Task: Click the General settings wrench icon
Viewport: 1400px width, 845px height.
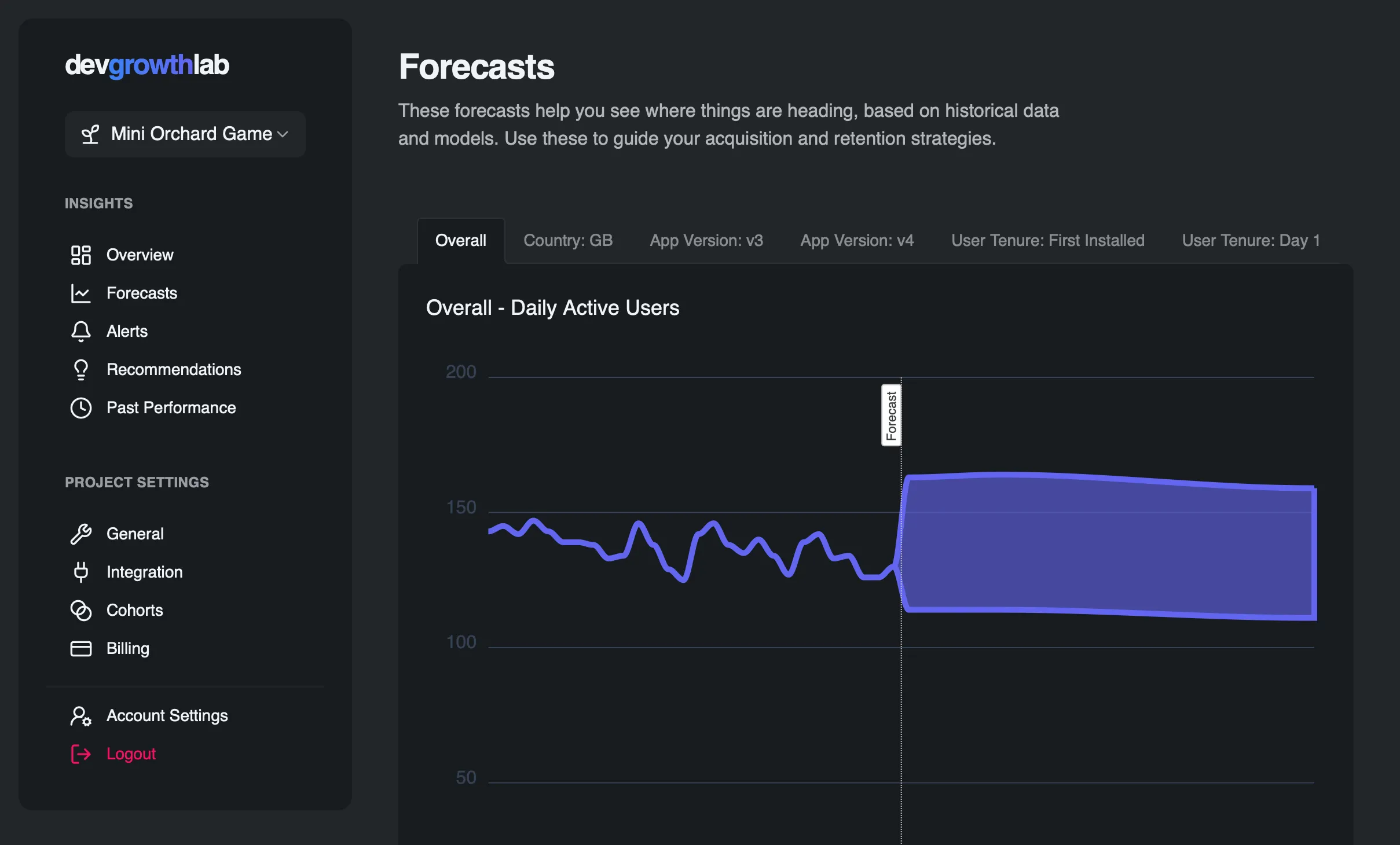Action: (x=80, y=534)
